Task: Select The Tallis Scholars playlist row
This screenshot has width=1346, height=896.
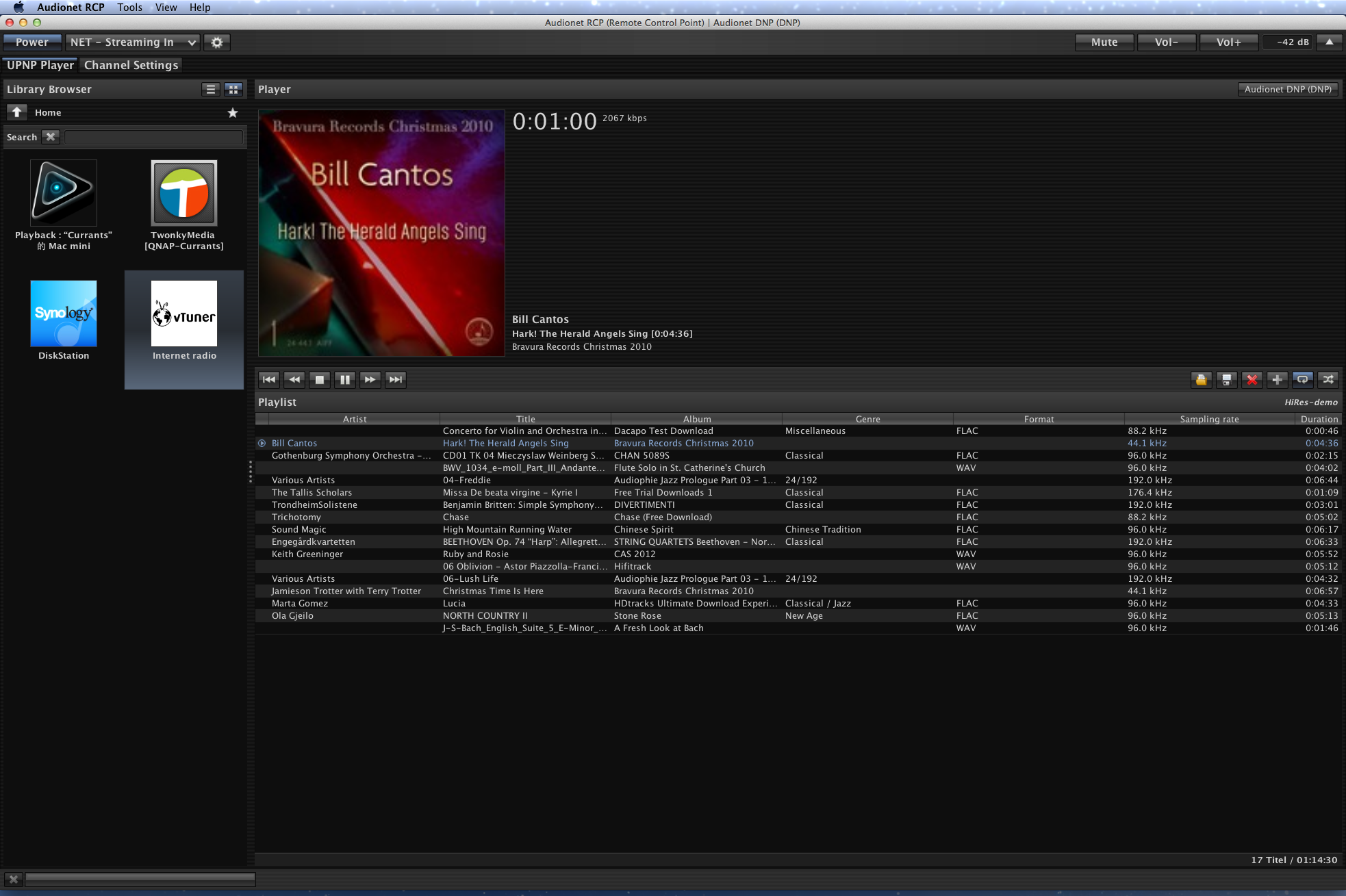Action: pos(798,493)
